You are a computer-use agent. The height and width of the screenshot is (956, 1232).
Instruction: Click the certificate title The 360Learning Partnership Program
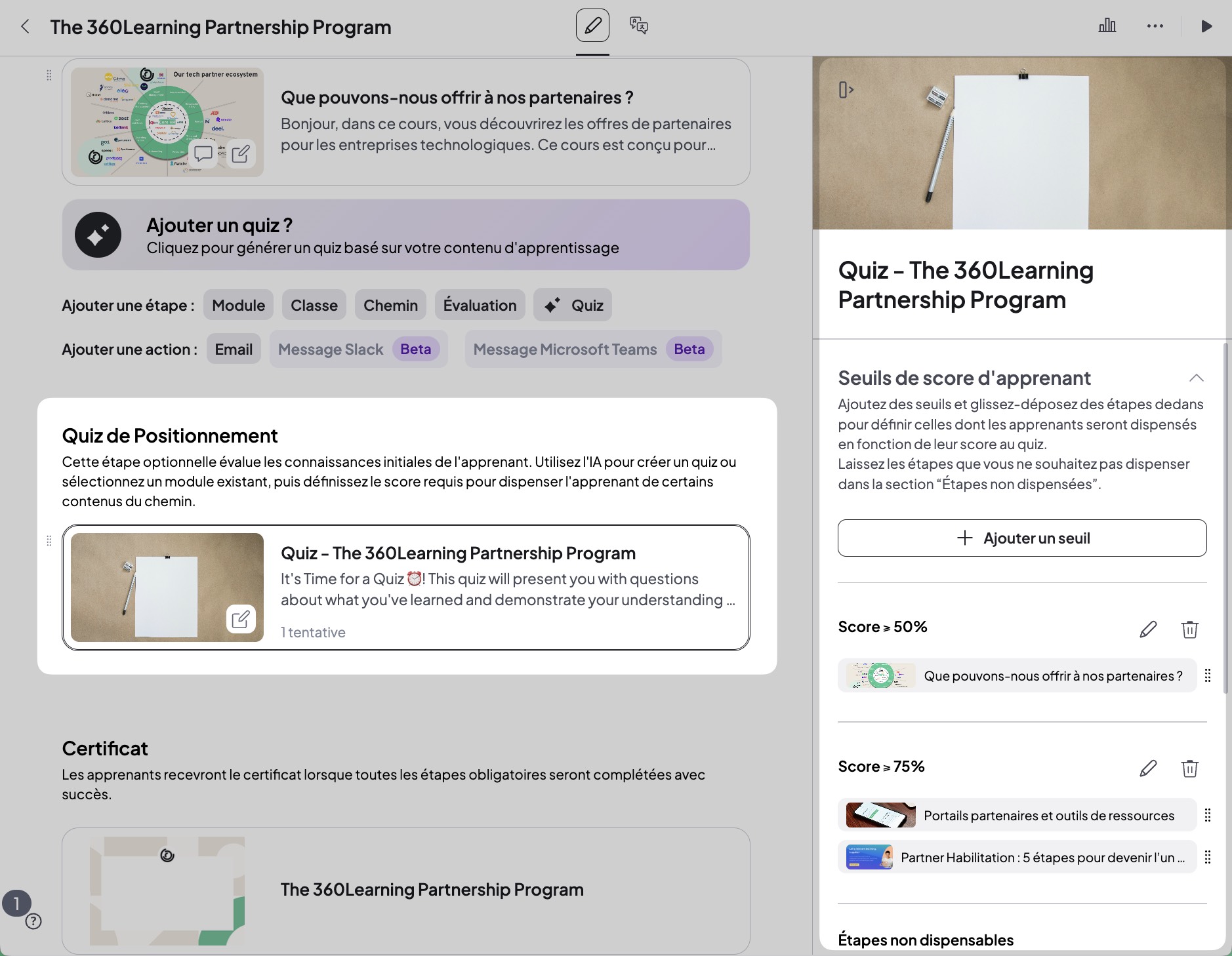432,890
